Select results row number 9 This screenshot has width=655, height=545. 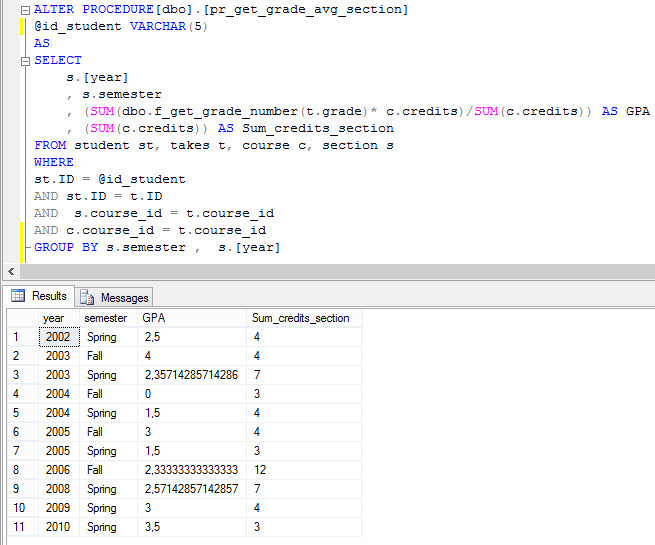tap(23, 489)
